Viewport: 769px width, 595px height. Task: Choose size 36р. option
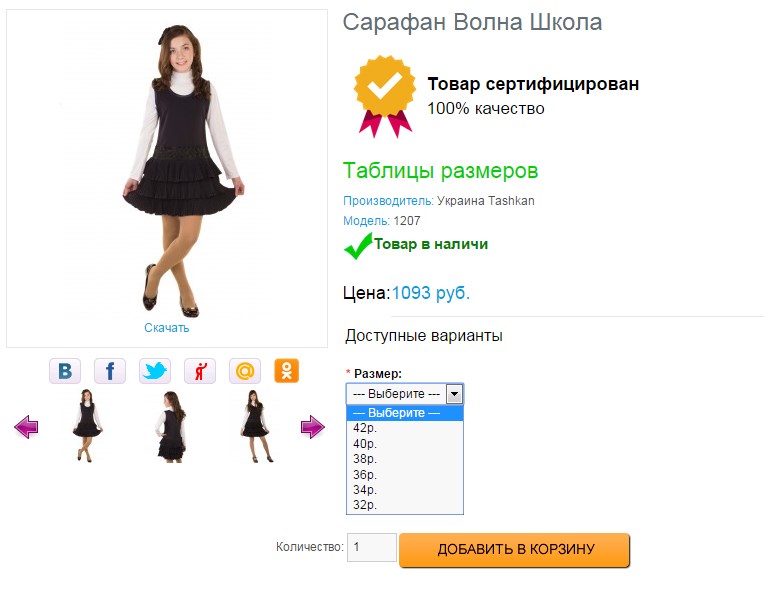pos(364,474)
